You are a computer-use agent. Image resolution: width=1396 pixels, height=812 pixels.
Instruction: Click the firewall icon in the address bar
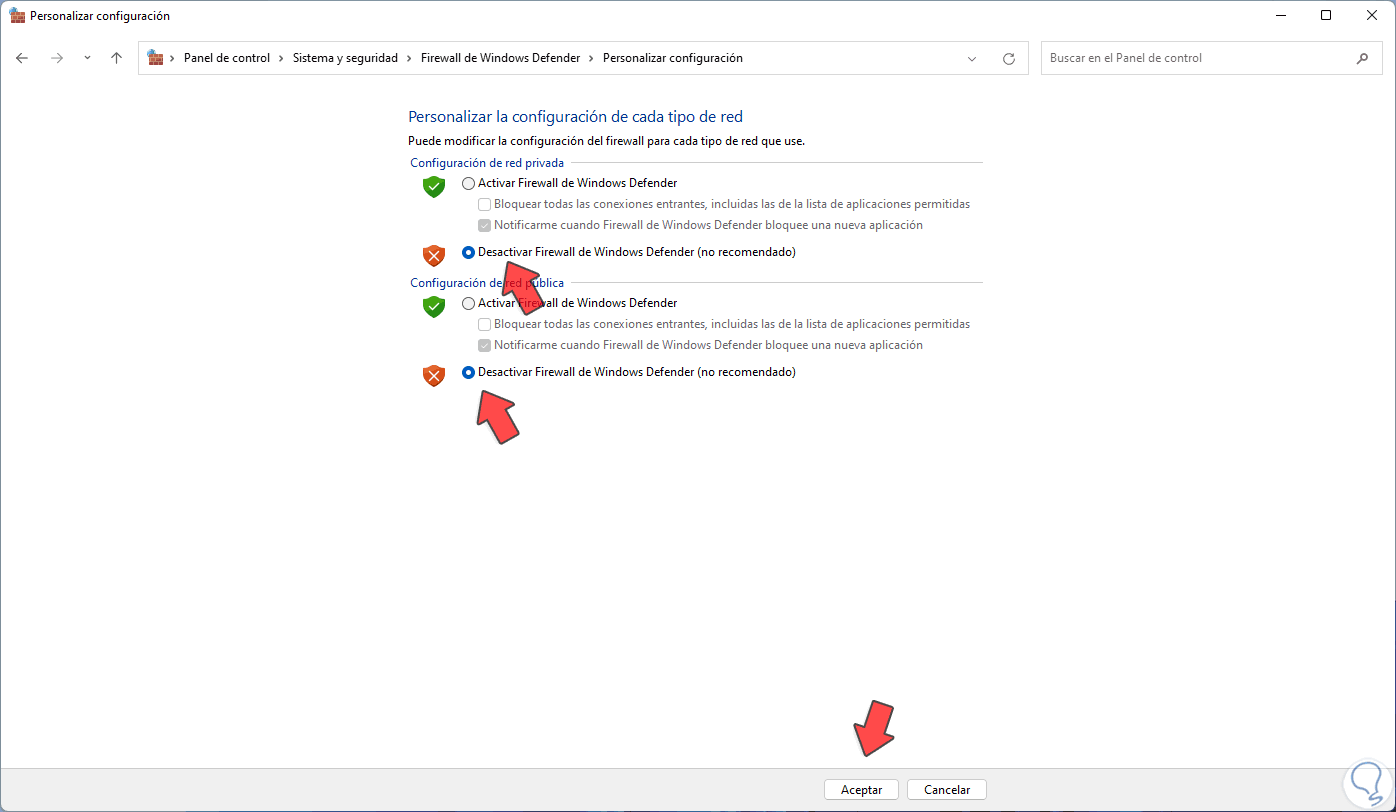155,58
